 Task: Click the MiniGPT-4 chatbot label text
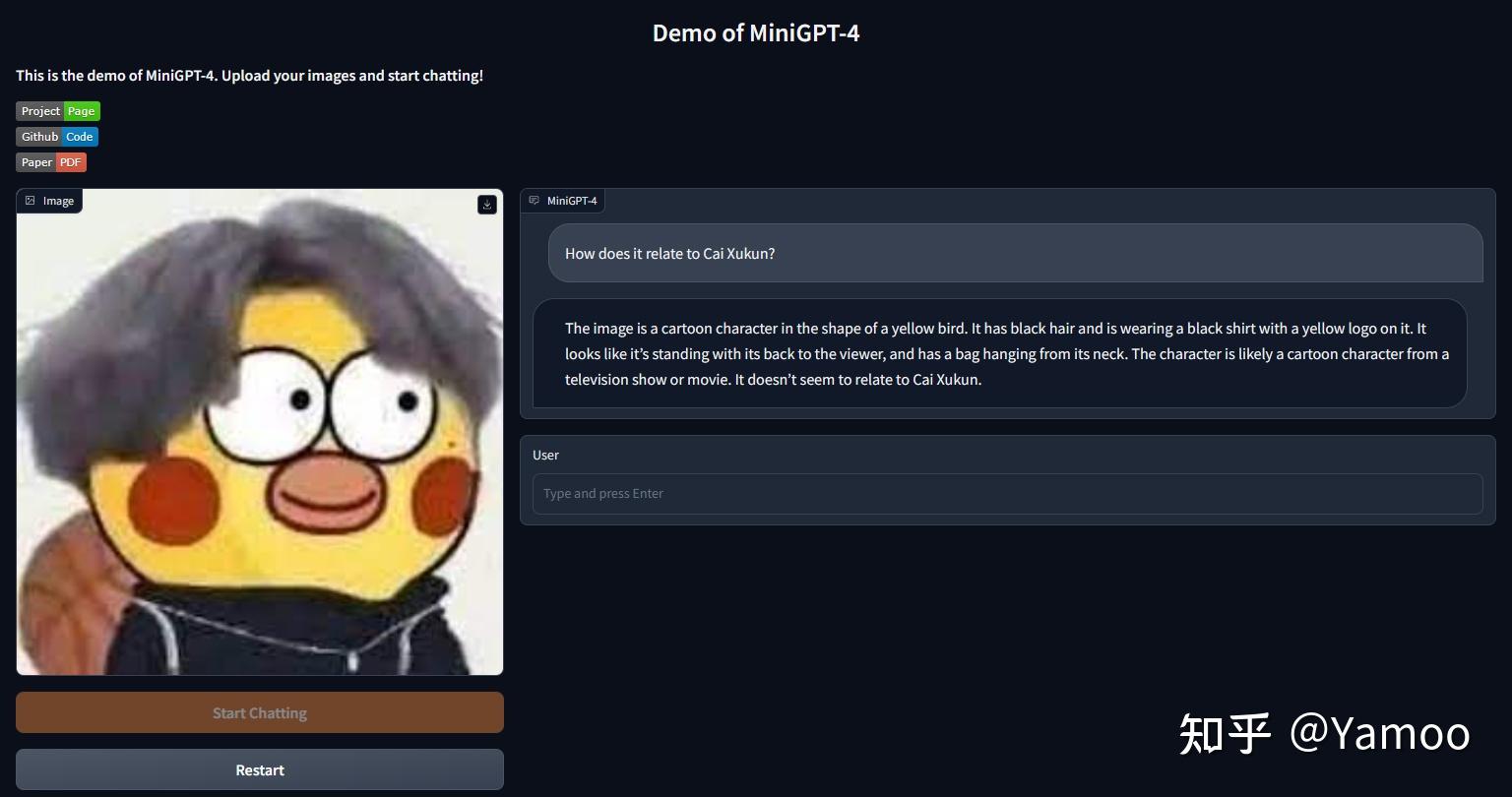[572, 201]
